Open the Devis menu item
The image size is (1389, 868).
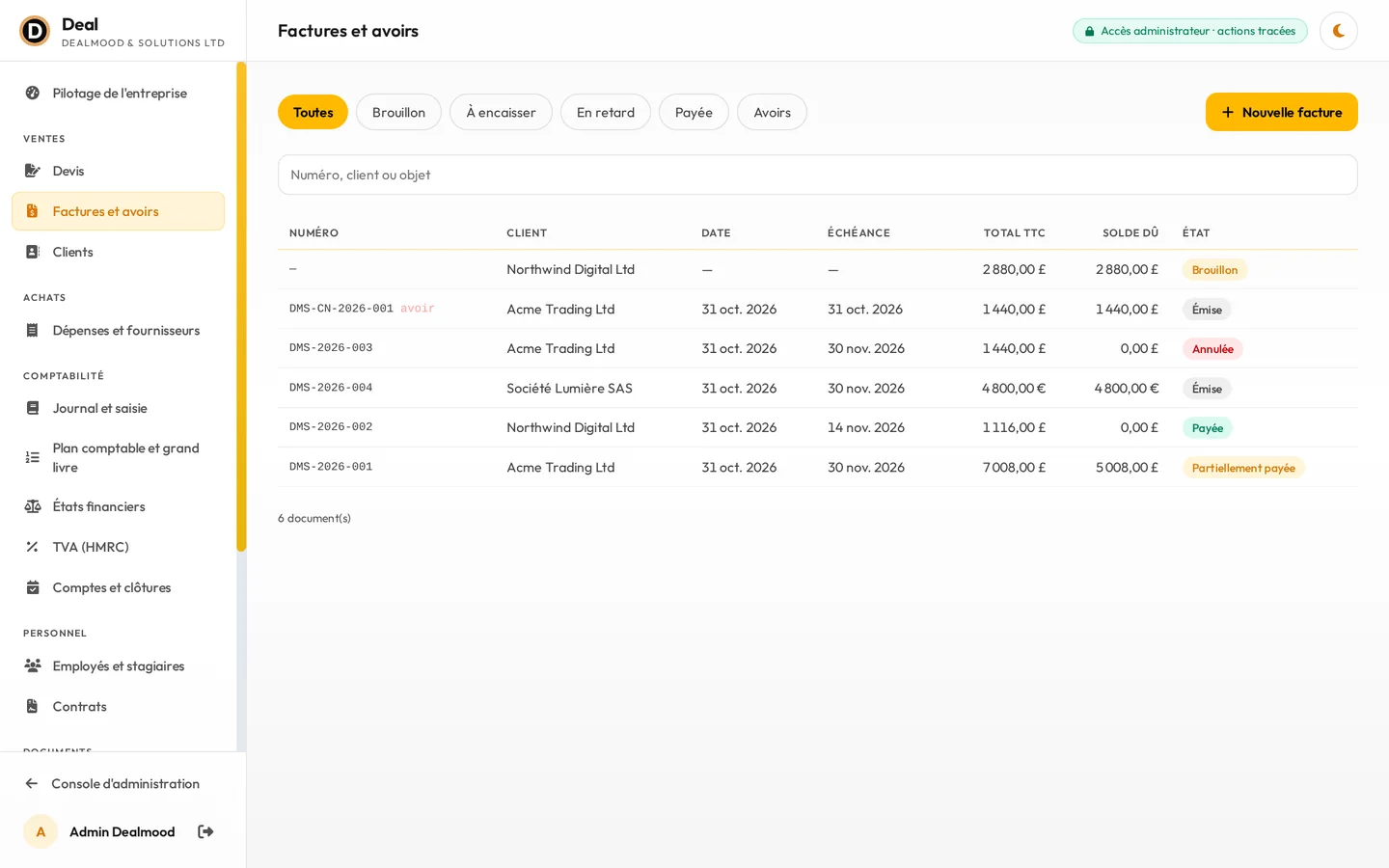coord(118,171)
